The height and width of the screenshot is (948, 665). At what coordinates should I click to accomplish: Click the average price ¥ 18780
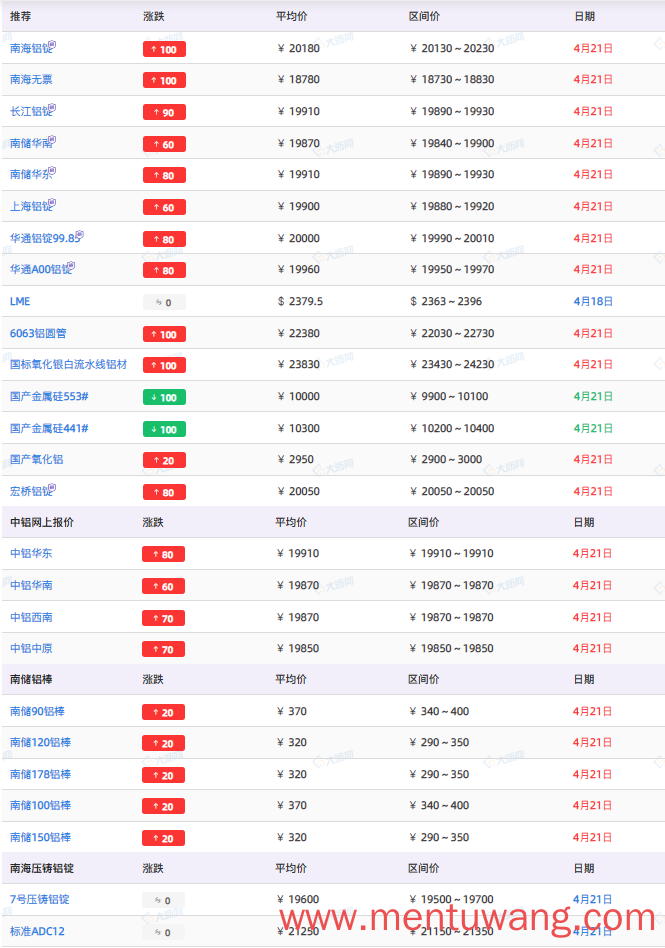click(x=299, y=79)
